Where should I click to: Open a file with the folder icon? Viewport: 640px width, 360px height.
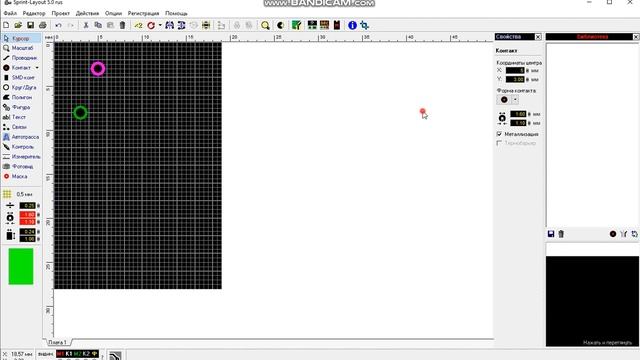coord(18,25)
